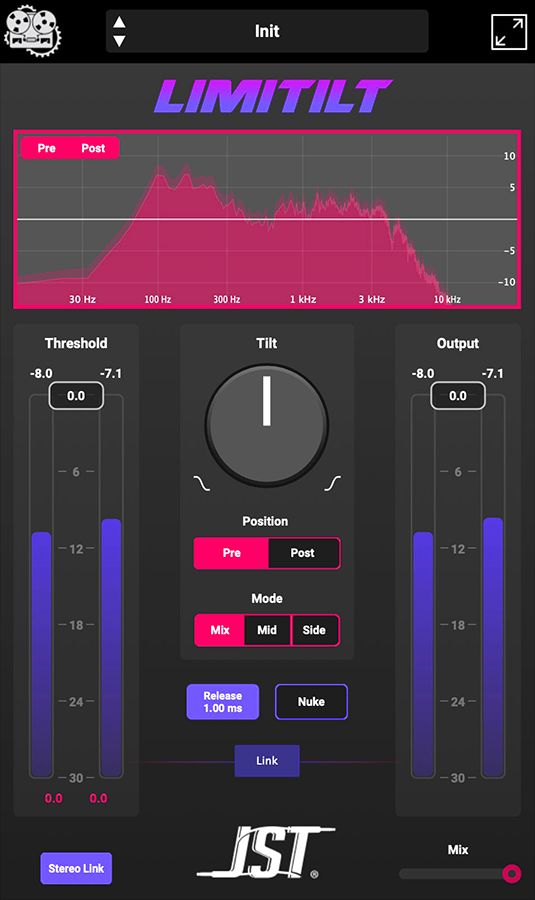The width and height of the screenshot is (535, 900).
Task: Click the Mode label
Action: coord(267,599)
